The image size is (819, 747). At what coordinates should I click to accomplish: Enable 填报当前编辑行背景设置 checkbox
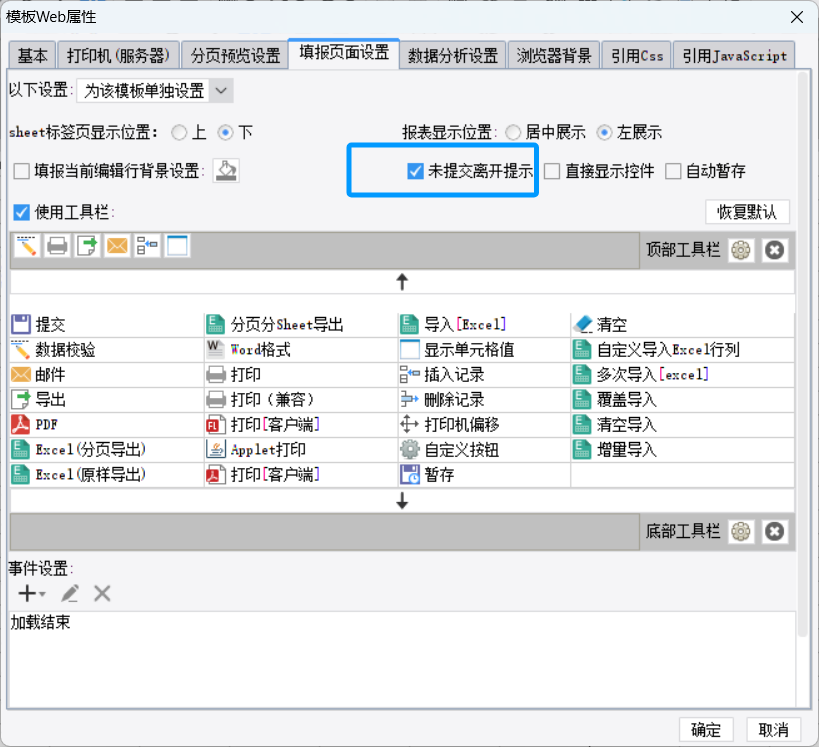(x=21, y=171)
